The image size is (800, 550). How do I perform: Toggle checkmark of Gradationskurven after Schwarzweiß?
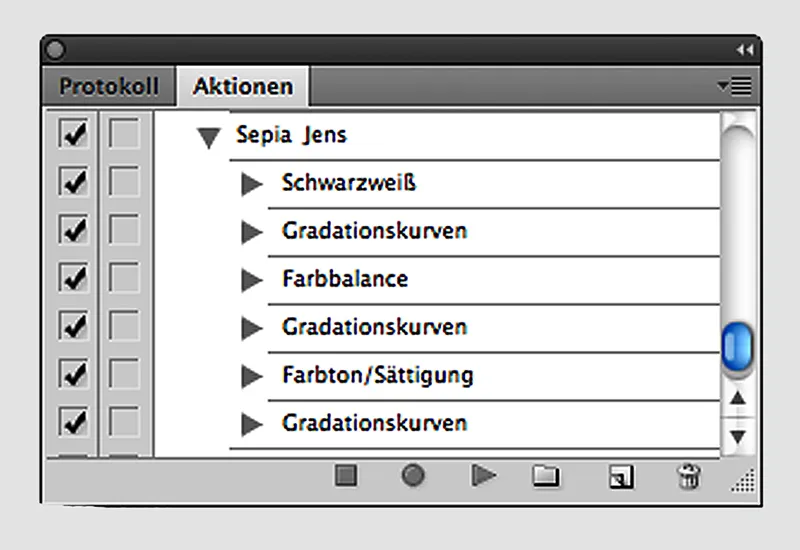click(x=72, y=230)
